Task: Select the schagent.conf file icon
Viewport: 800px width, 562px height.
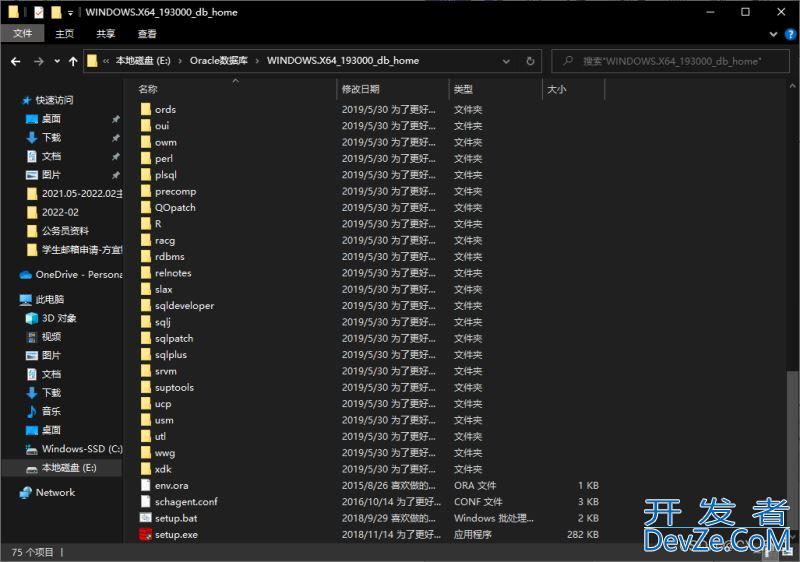Action: (145, 501)
